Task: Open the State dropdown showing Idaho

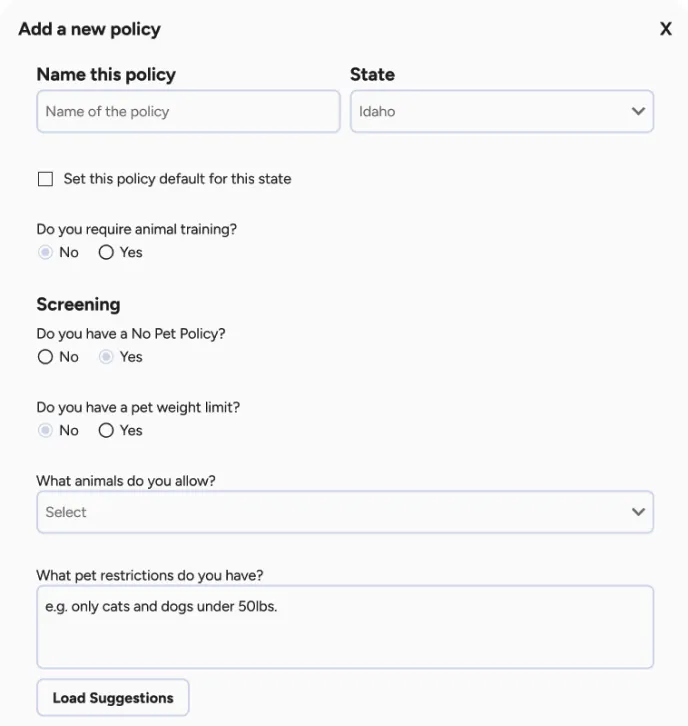Action: (490, 112)
